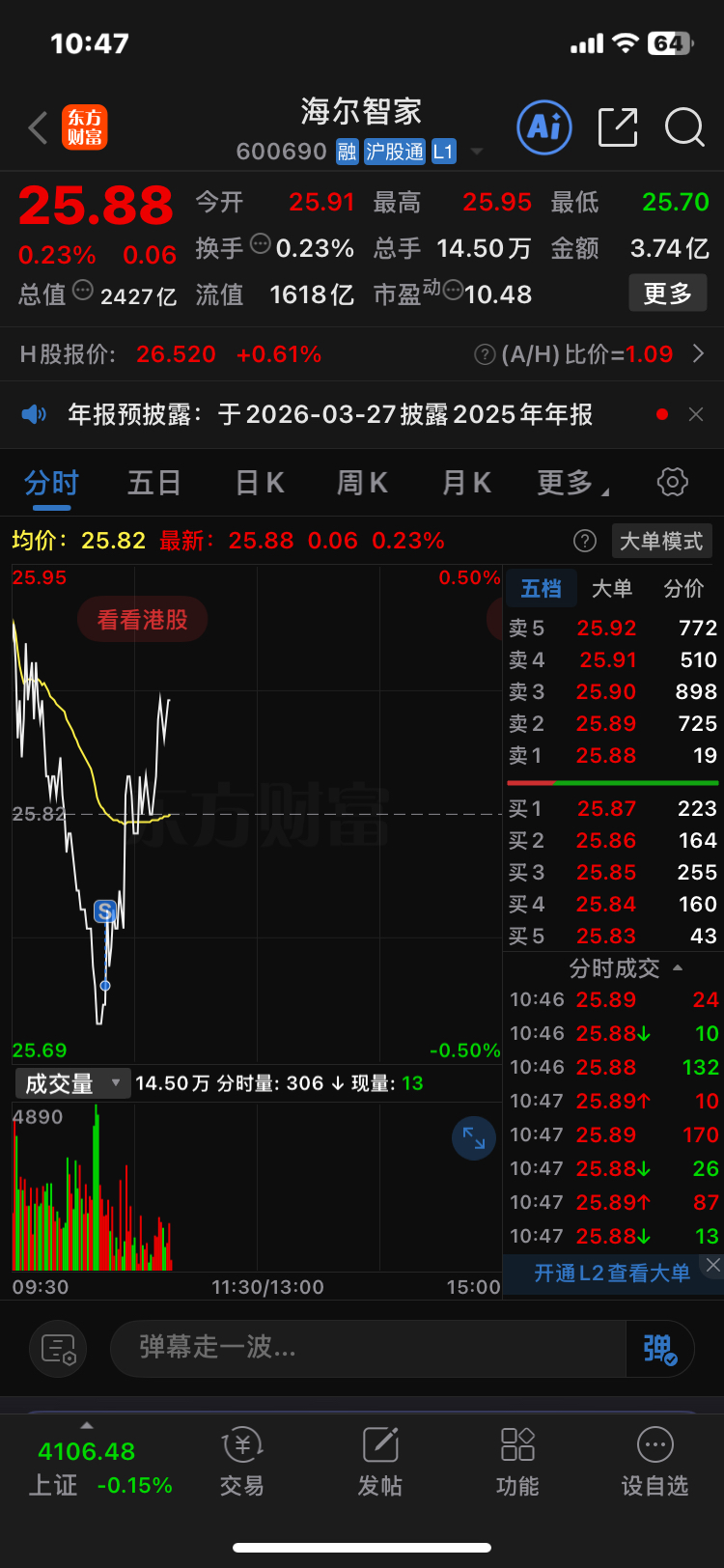
Task: Go back using the left arrow
Action: click(39, 127)
